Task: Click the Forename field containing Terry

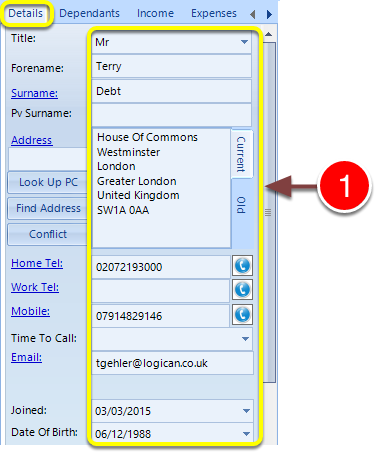Action: click(171, 66)
